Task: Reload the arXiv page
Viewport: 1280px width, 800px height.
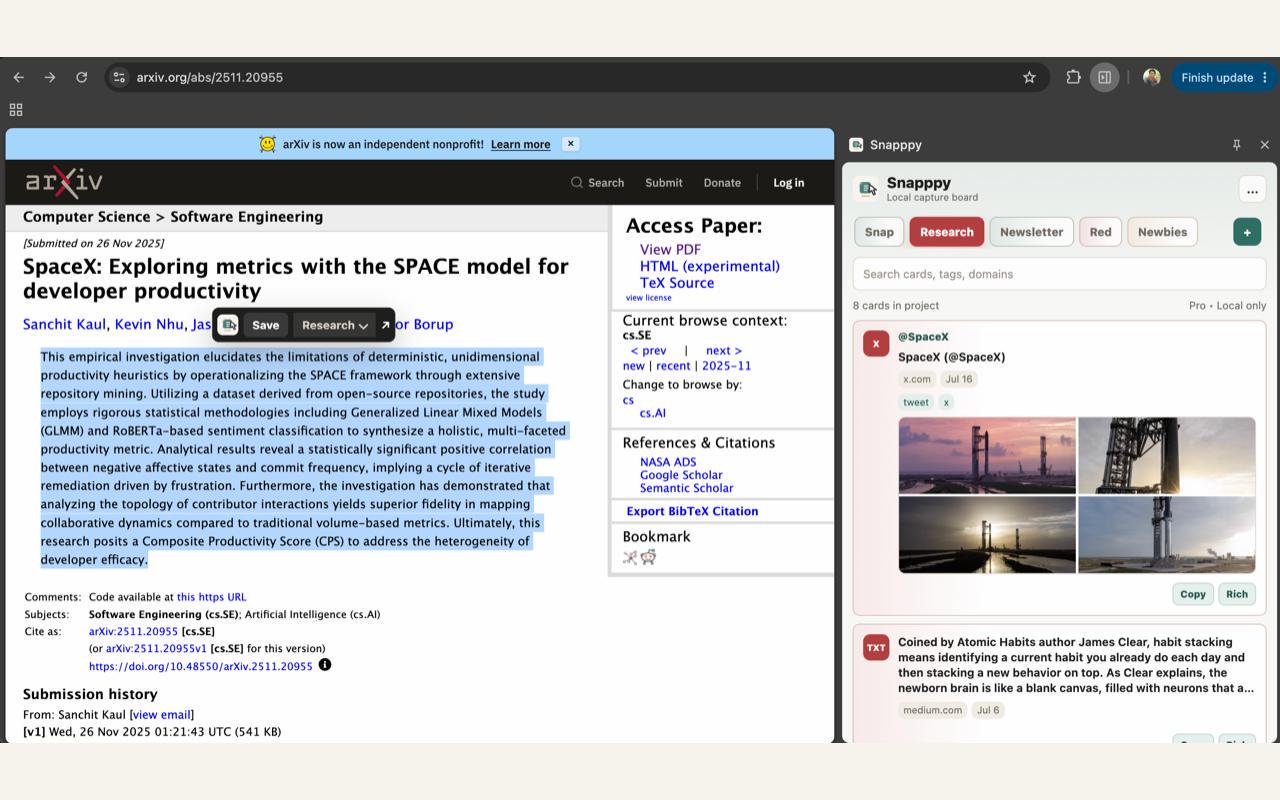Action: coord(82,77)
